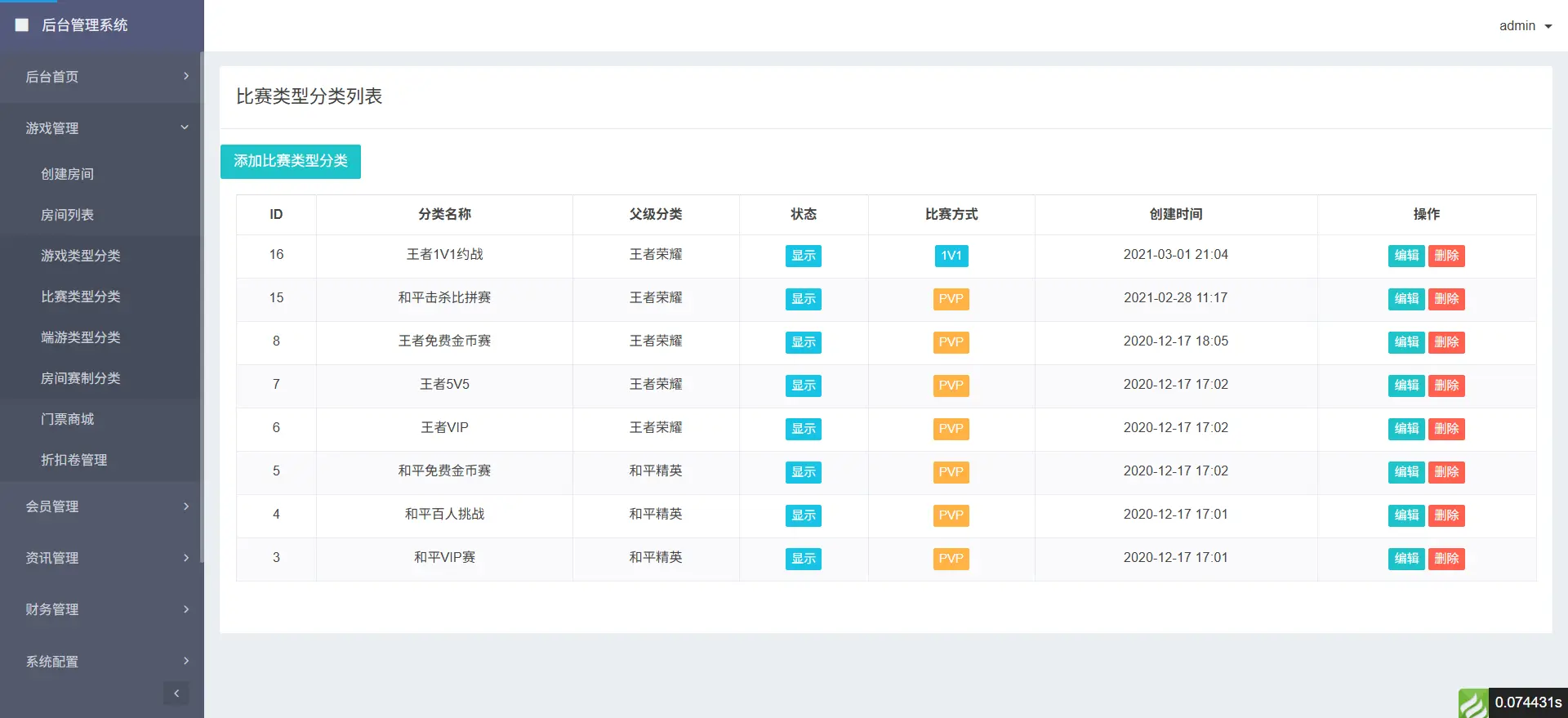Open the admin user dropdown
This screenshot has width=1568, height=718.
tap(1526, 26)
